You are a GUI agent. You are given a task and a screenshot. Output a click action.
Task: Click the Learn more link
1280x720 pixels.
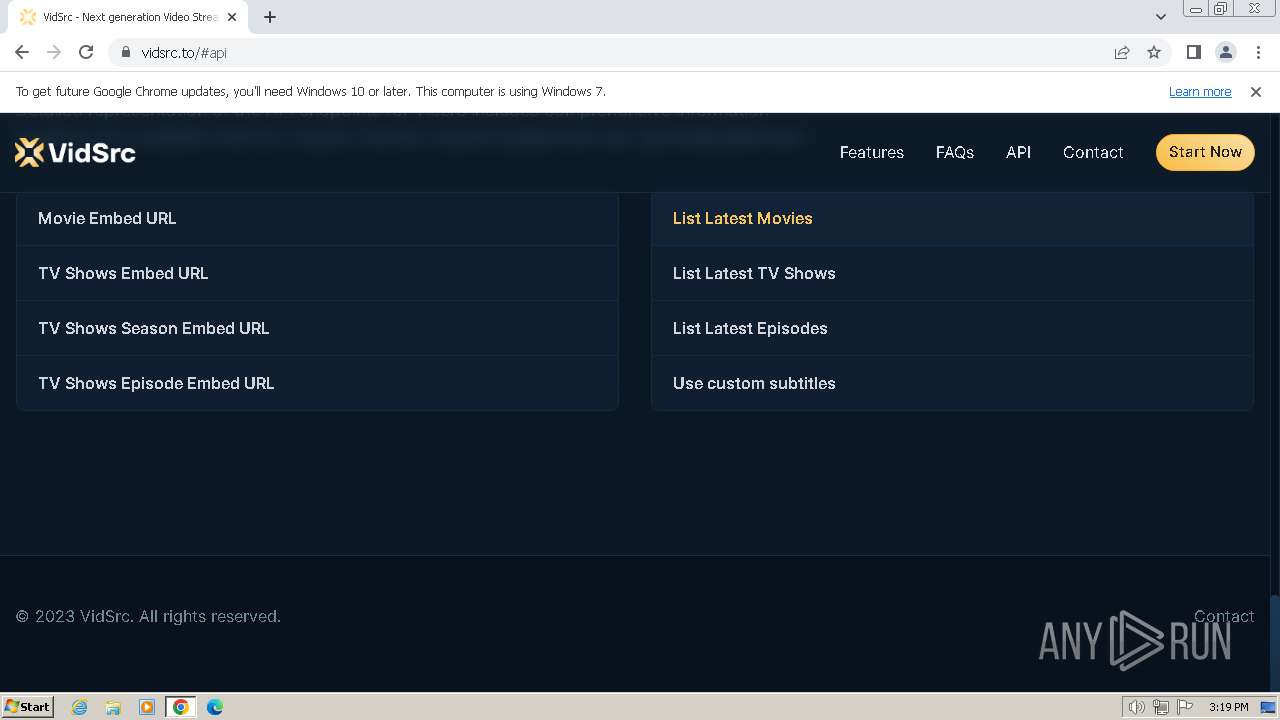click(x=1200, y=91)
